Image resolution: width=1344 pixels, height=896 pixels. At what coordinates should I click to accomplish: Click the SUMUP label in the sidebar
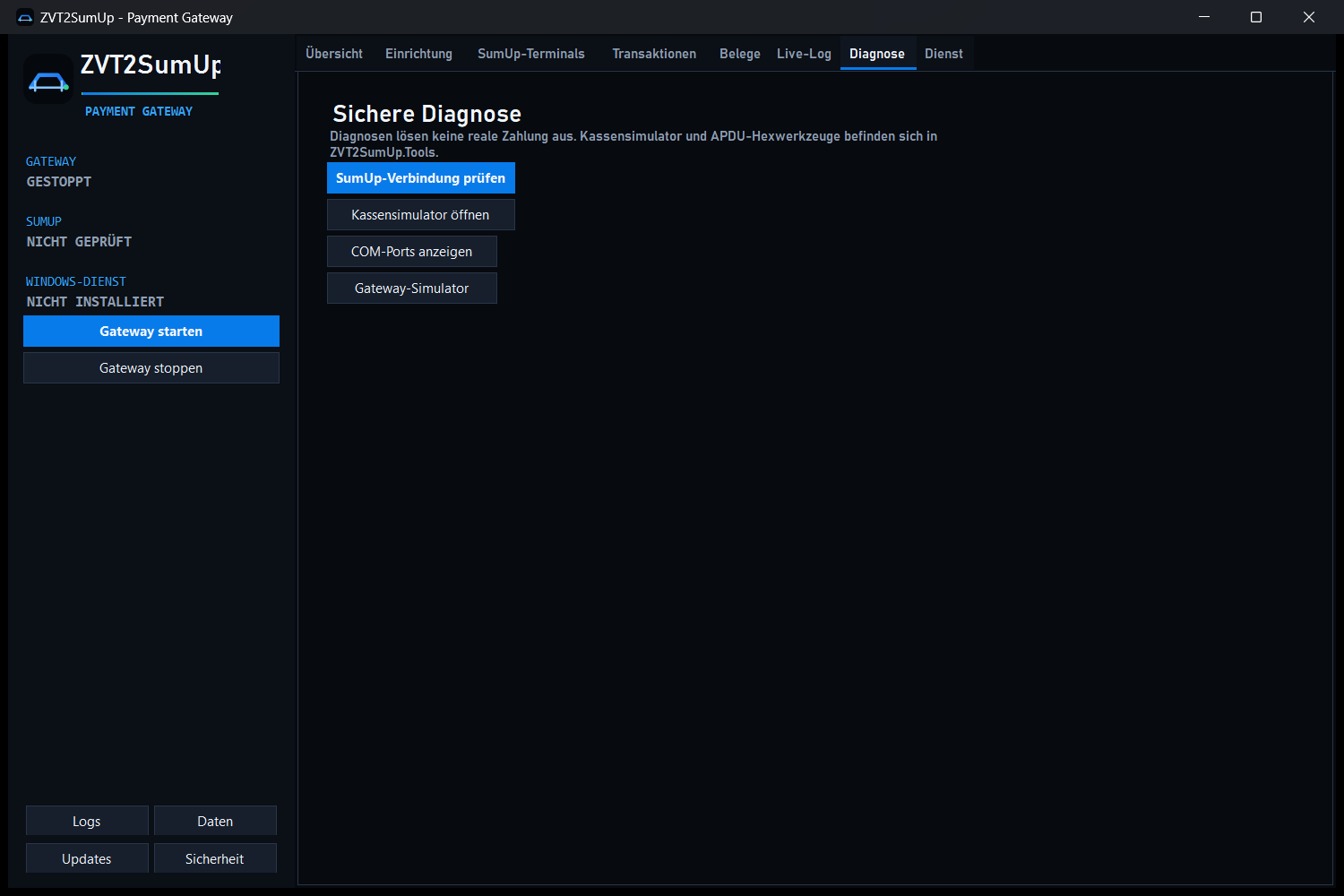point(44,221)
